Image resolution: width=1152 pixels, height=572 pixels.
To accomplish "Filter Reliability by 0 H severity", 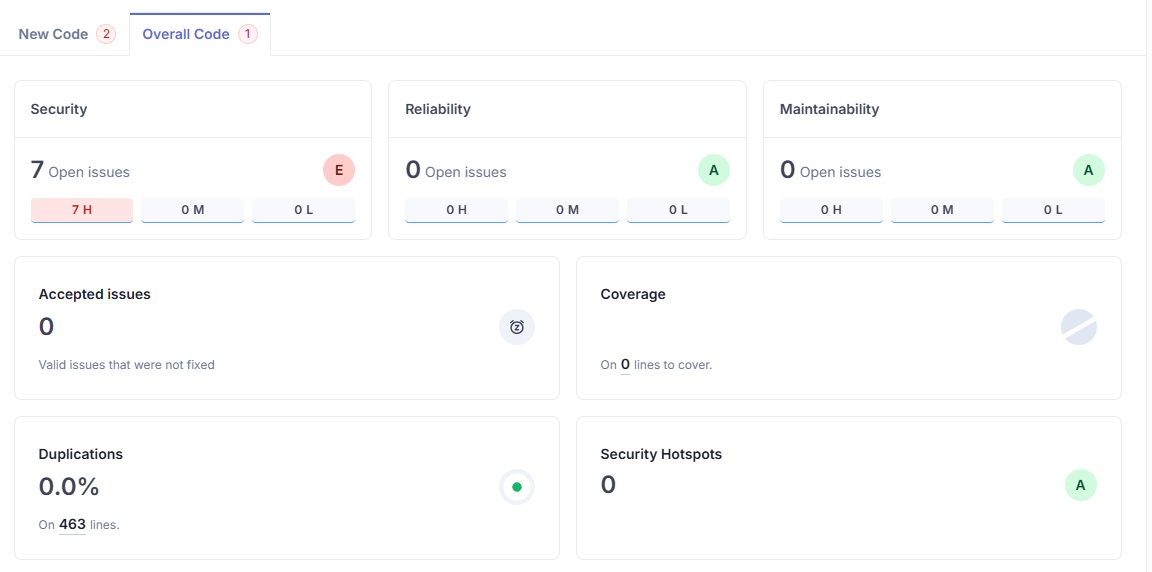I will tap(456, 210).
